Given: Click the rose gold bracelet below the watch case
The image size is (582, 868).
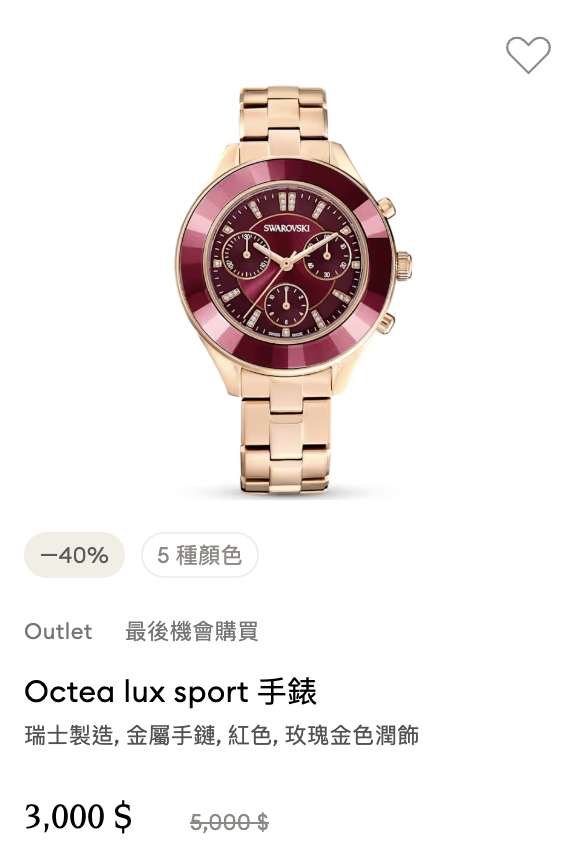Looking at the screenshot, I should click(285, 437).
